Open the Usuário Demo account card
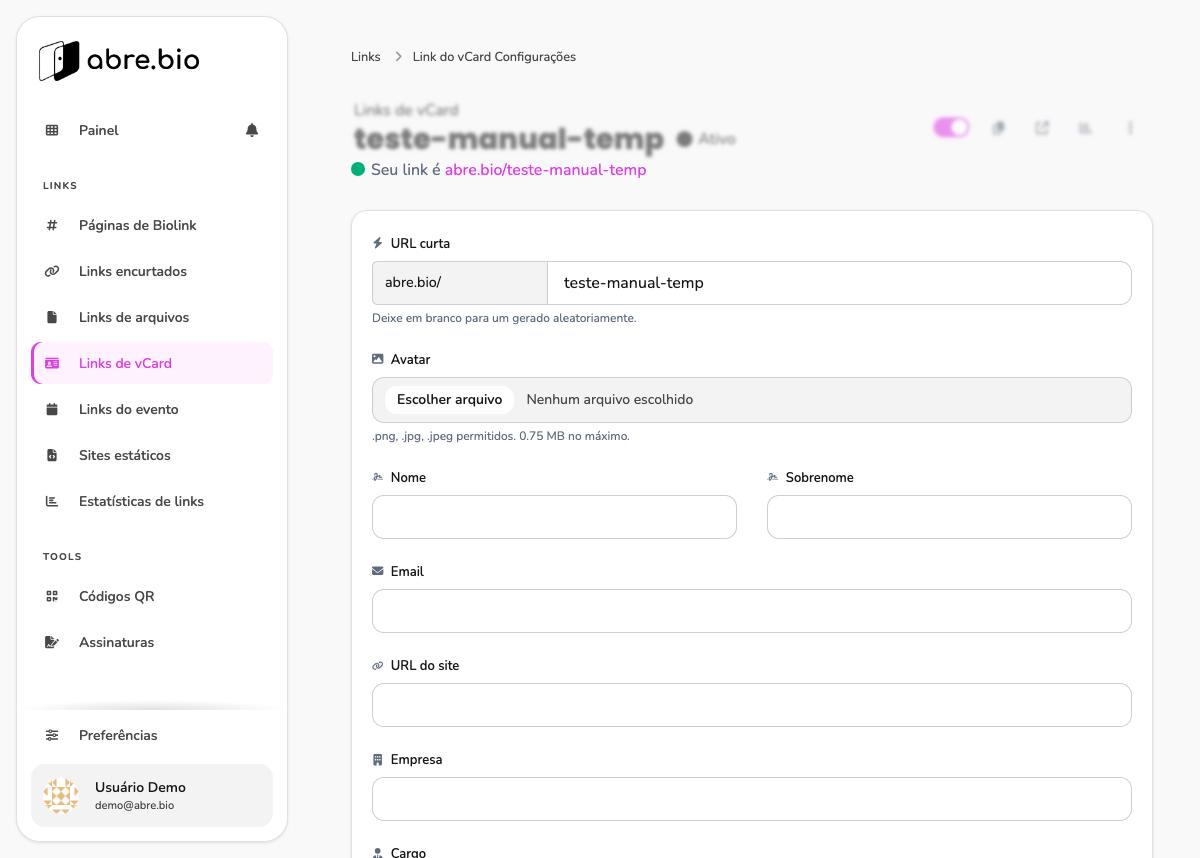Viewport: 1200px width, 858px height. (x=152, y=796)
